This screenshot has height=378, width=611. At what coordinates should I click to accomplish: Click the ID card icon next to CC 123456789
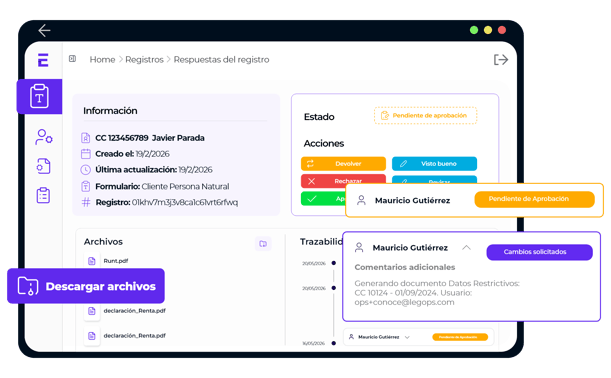pos(85,138)
